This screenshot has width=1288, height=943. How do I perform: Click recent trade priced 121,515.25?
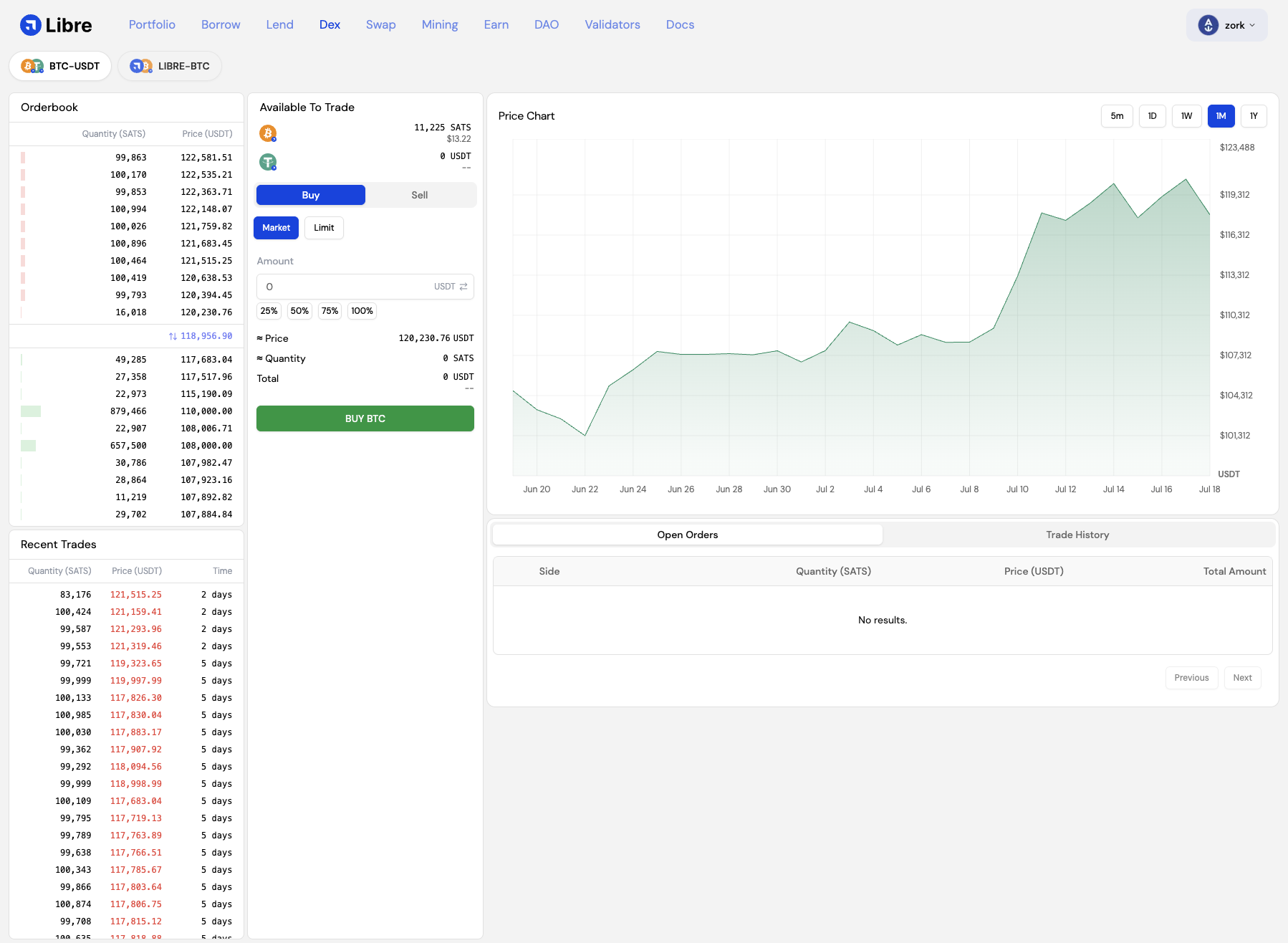[x=127, y=595]
